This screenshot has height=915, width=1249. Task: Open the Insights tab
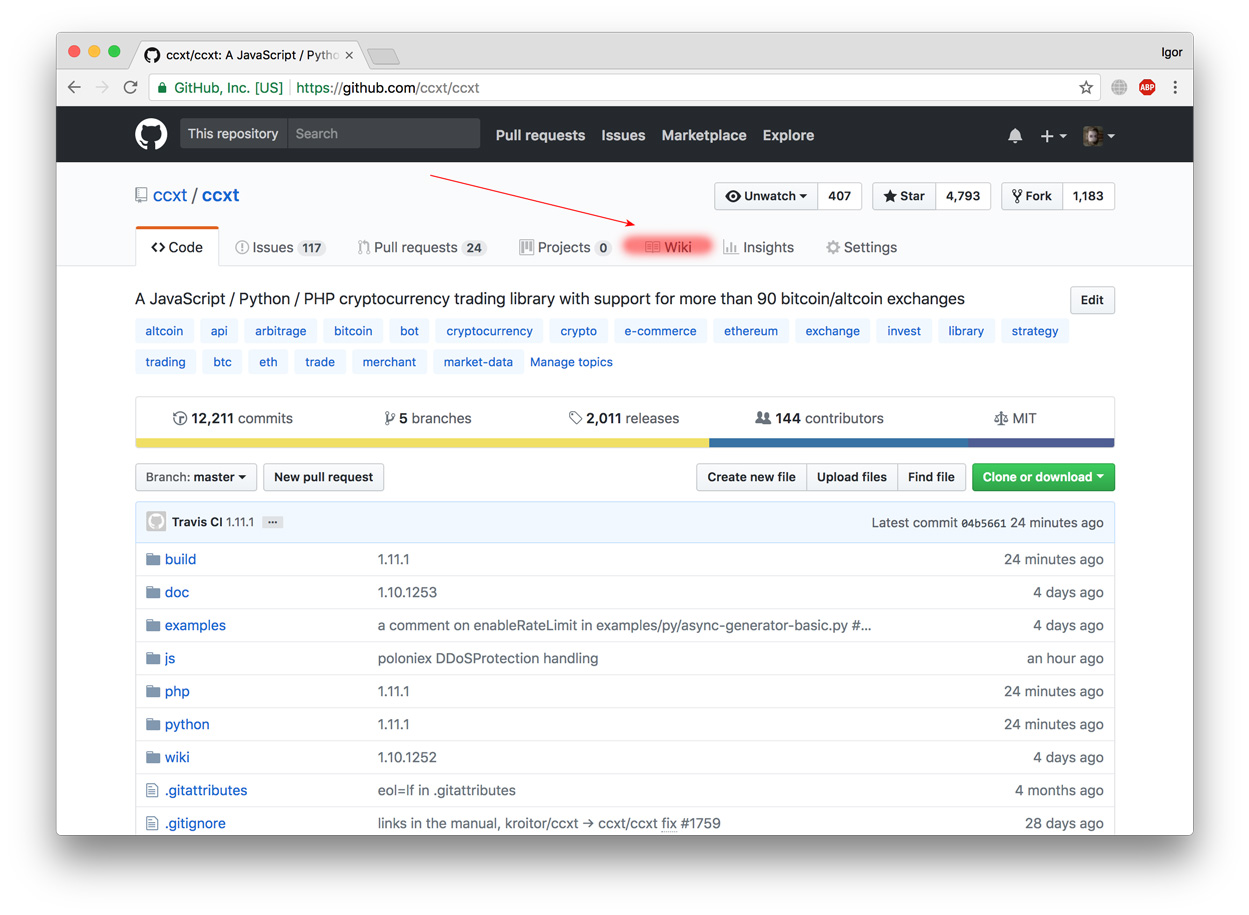pos(758,247)
